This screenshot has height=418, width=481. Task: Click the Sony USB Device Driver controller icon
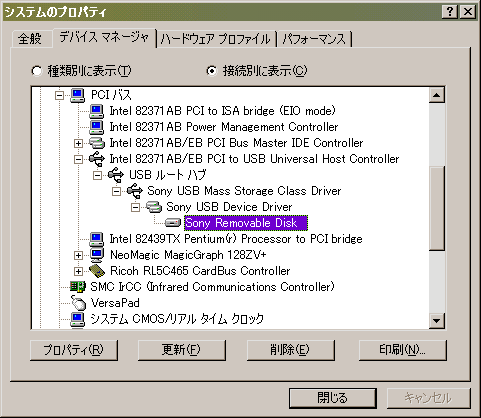[x=154, y=207]
